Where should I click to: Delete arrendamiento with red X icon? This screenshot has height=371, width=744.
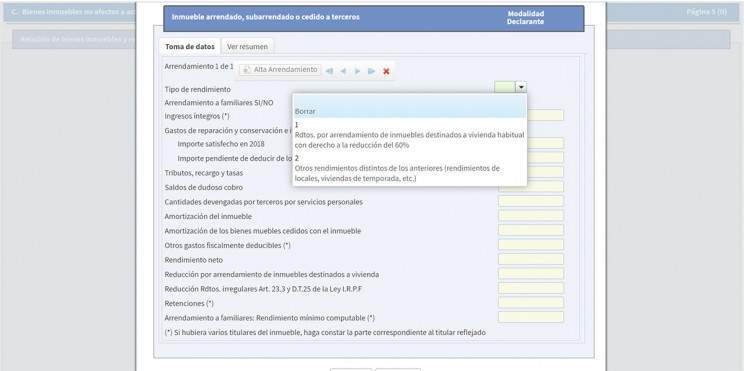pos(386,71)
